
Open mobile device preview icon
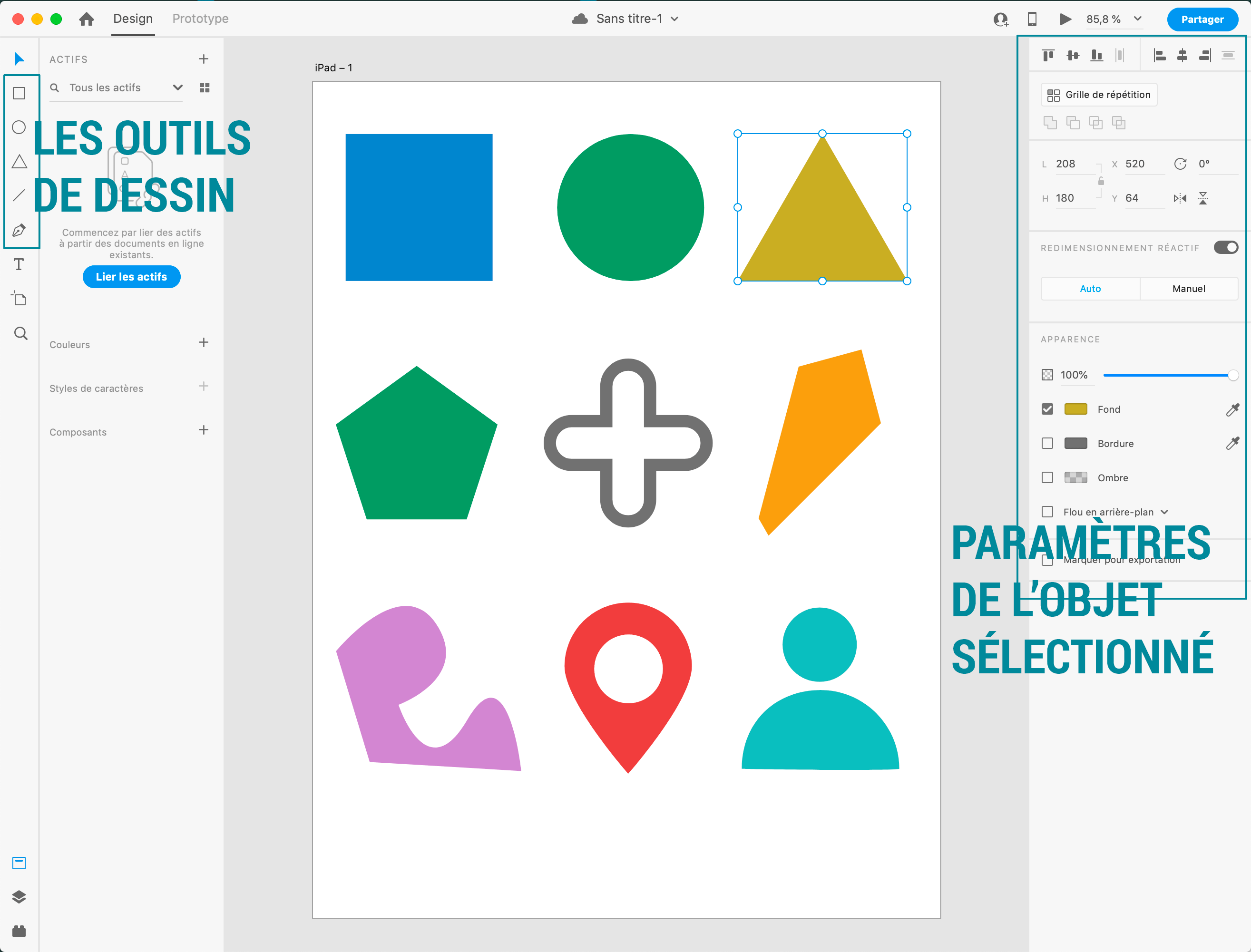(1032, 19)
